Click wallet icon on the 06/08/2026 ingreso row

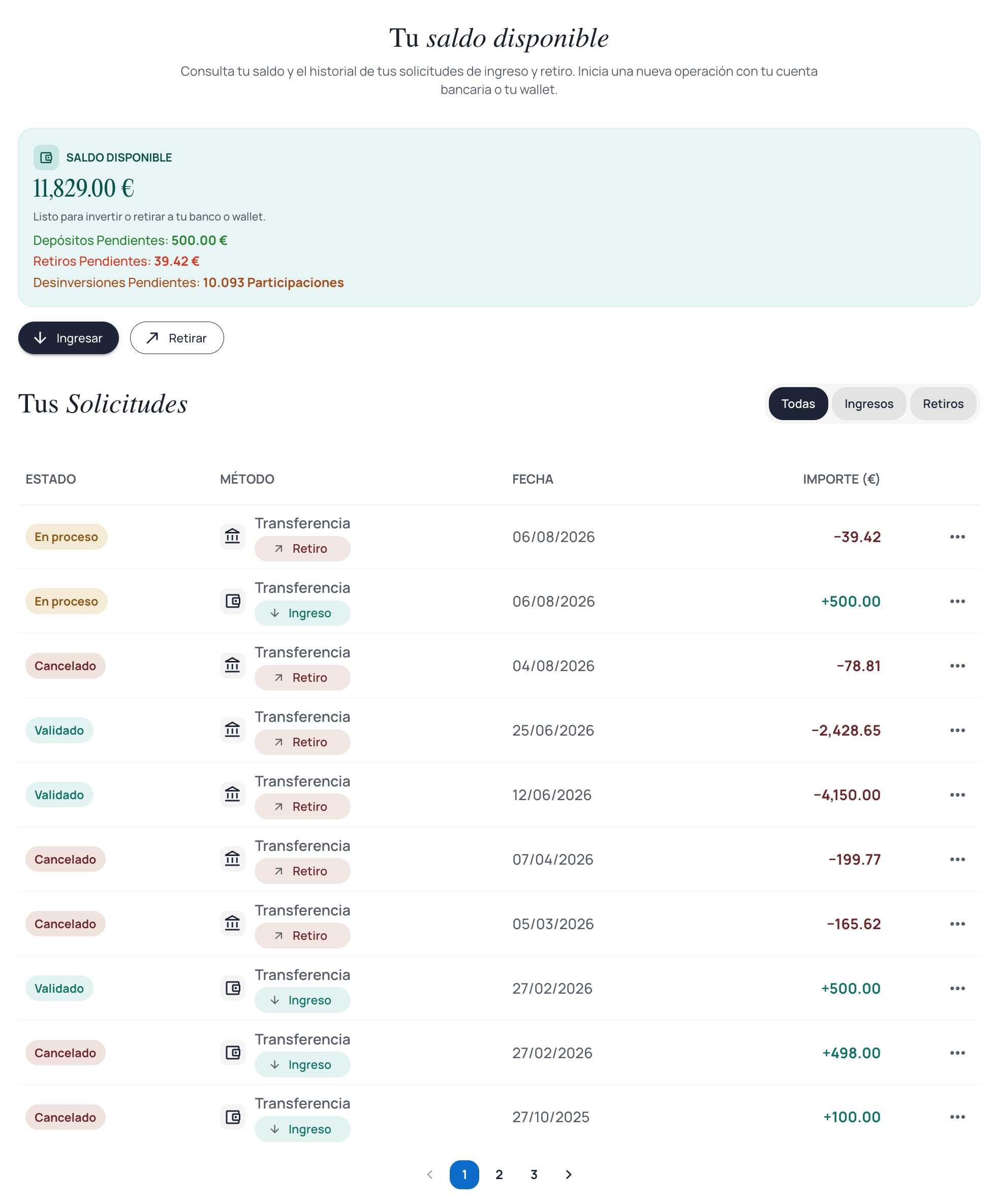click(232, 601)
